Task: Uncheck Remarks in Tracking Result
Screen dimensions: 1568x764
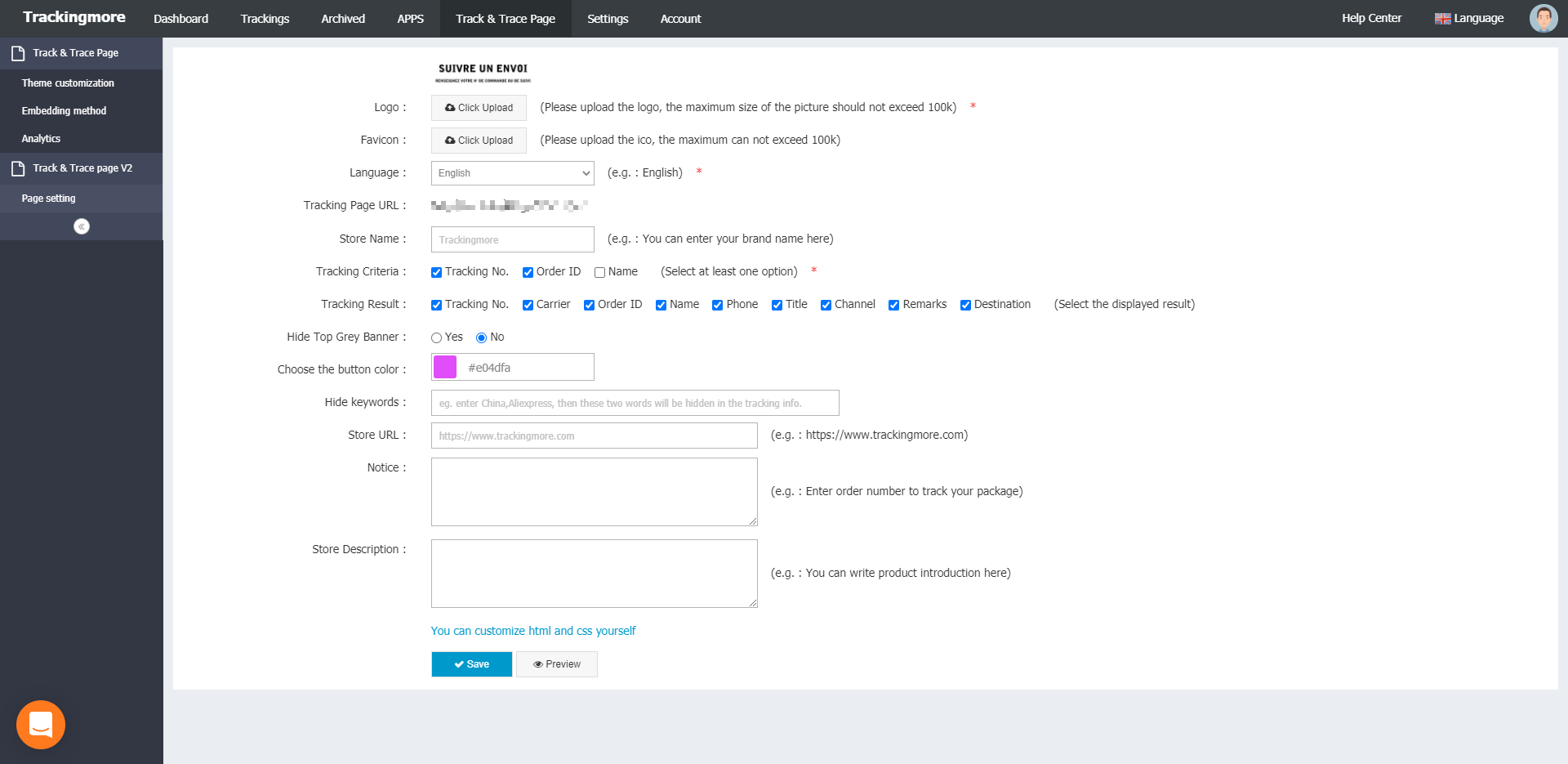Action: click(893, 305)
